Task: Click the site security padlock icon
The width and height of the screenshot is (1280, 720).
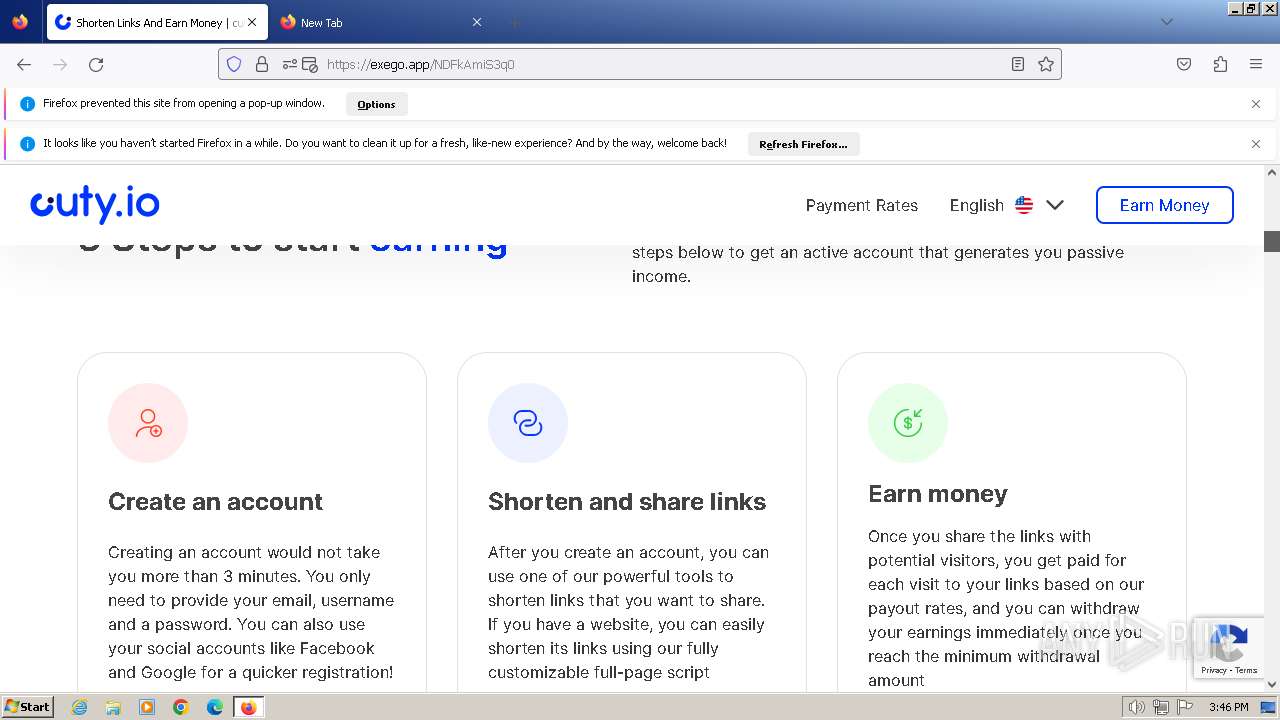Action: [262, 64]
